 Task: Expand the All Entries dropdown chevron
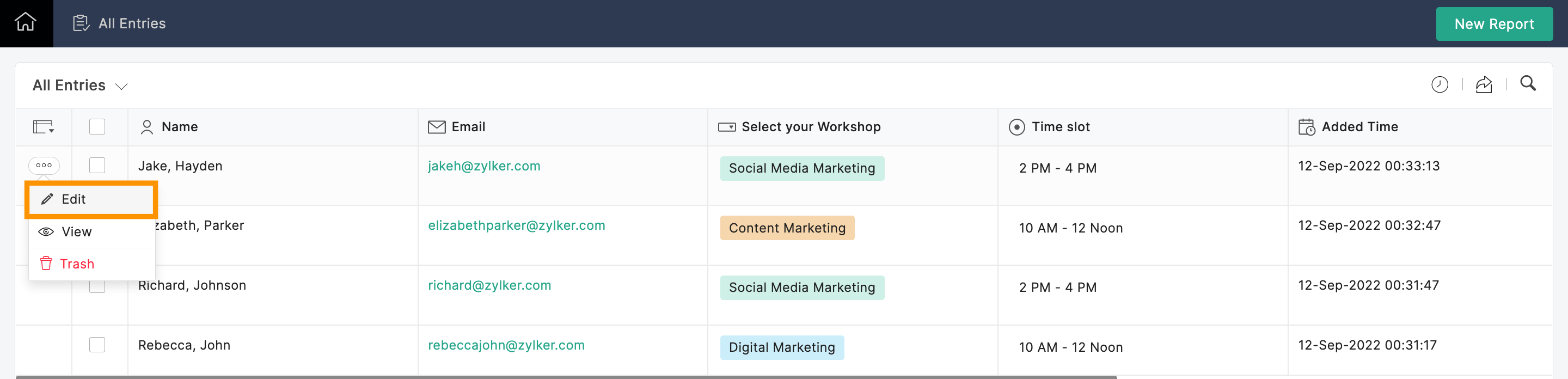122,87
